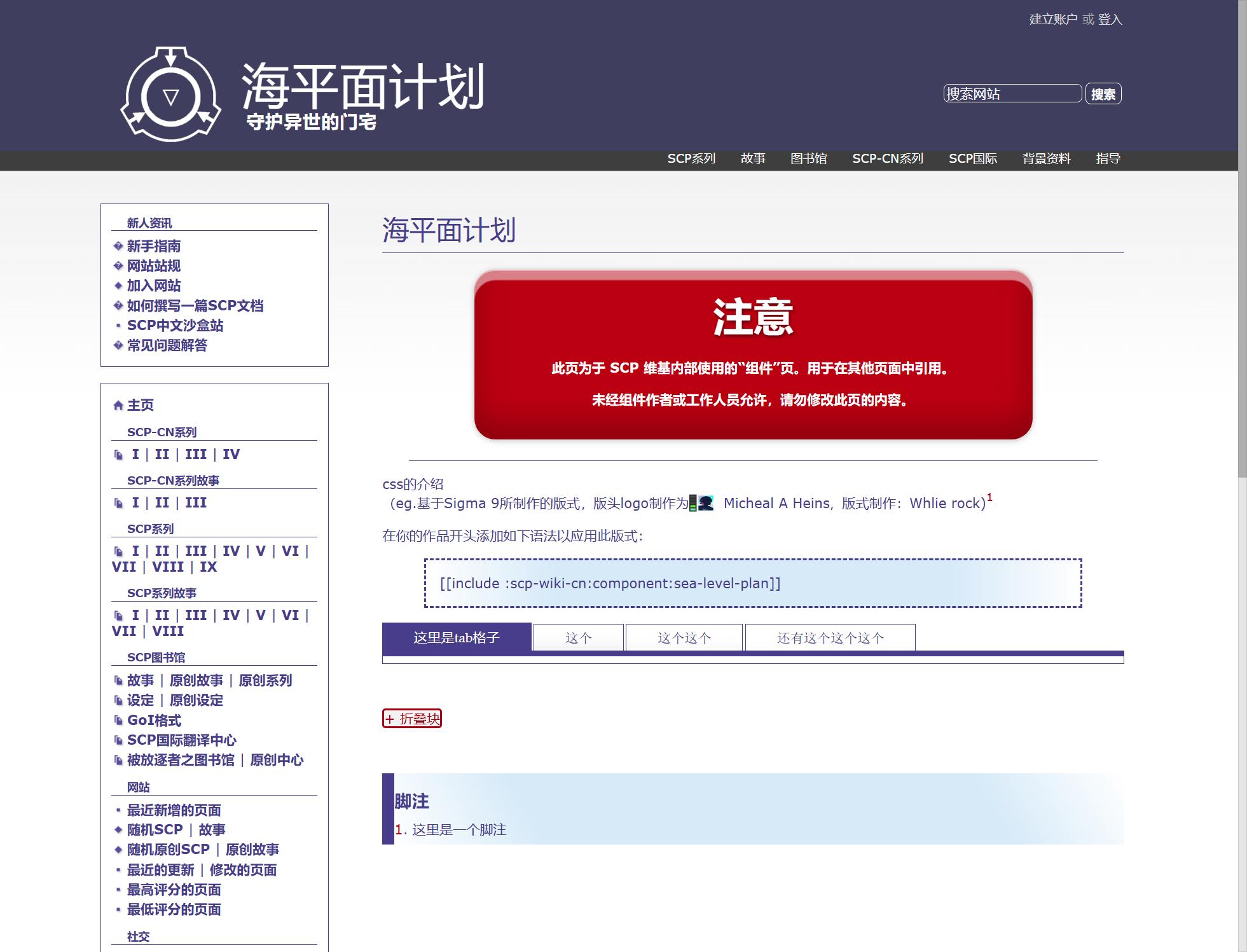Image resolution: width=1247 pixels, height=952 pixels.
Task: Click the home icon next to 主页
Action: [x=118, y=405]
